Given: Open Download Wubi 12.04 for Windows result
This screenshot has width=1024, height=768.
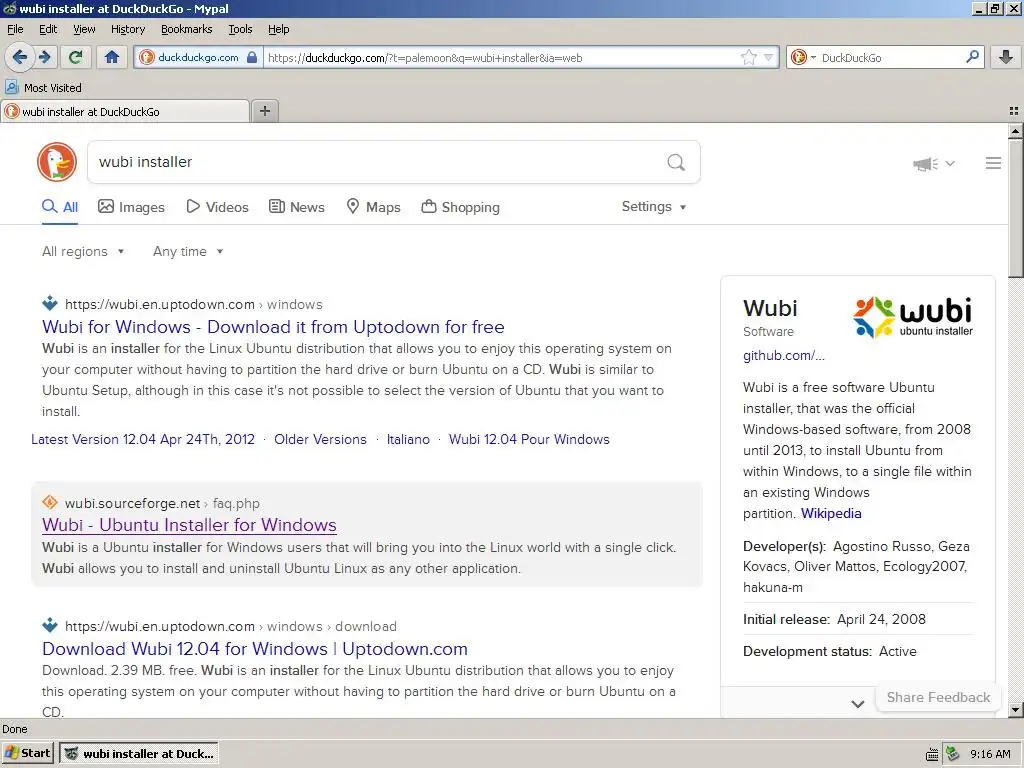Looking at the screenshot, I should [255, 648].
